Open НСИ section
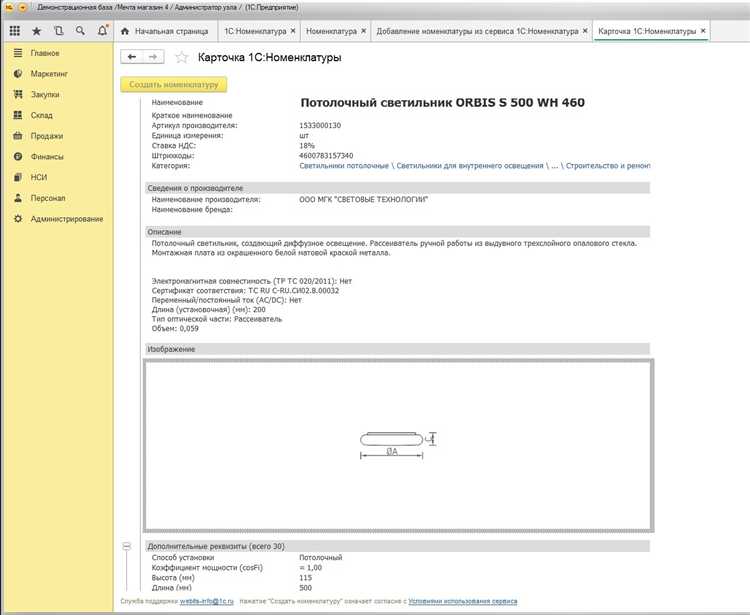The height and width of the screenshot is (615, 750). [39, 177]
